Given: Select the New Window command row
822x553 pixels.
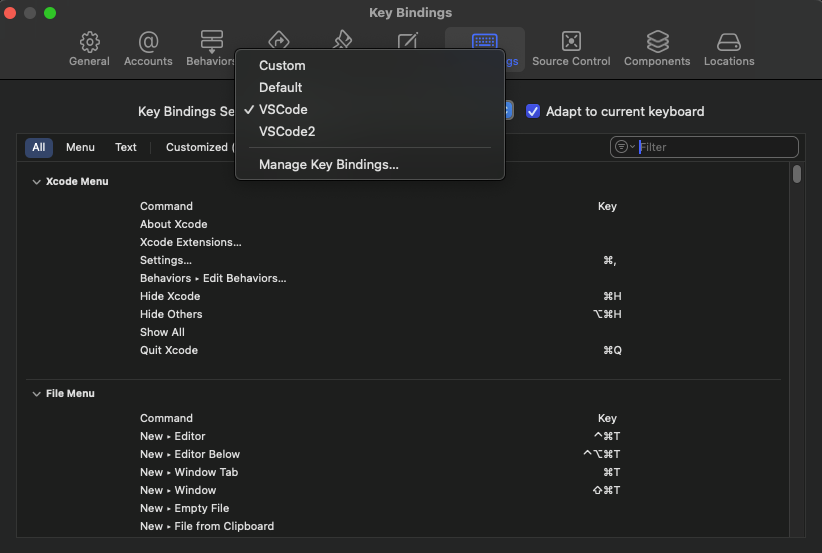Looking at the screenshot, I should (403, 490).
